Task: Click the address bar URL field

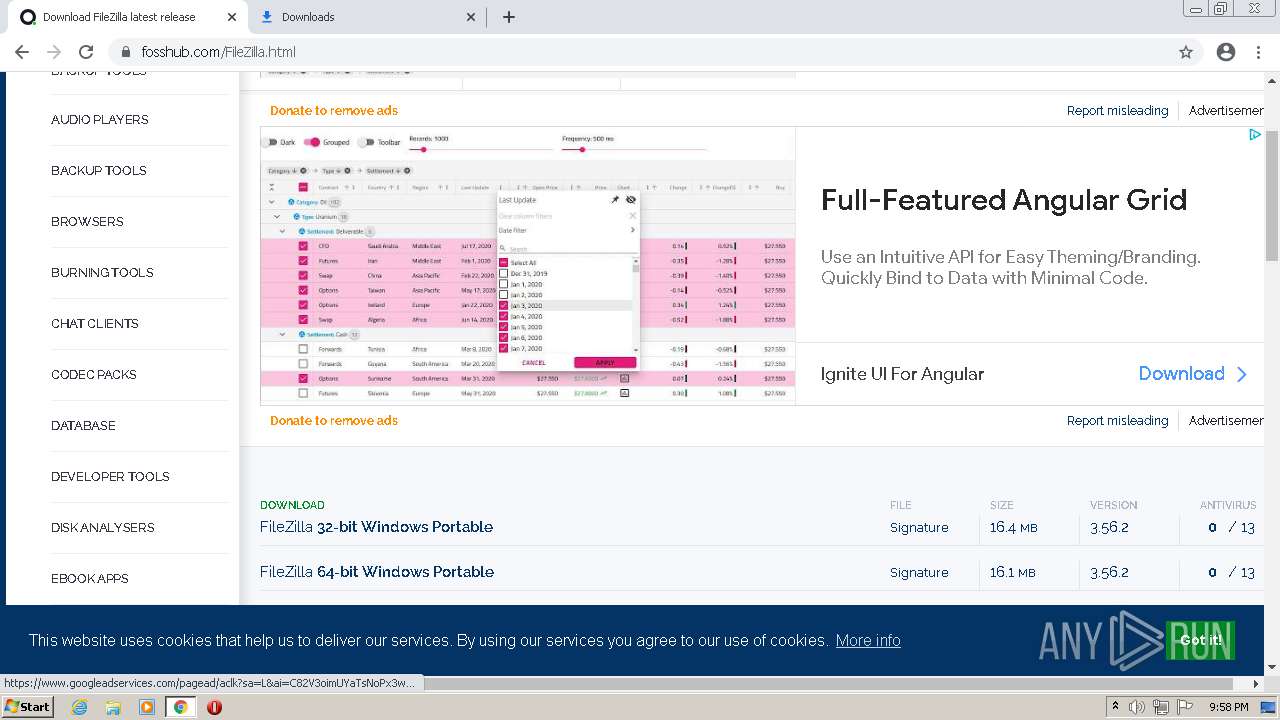Action: [640, 52]
